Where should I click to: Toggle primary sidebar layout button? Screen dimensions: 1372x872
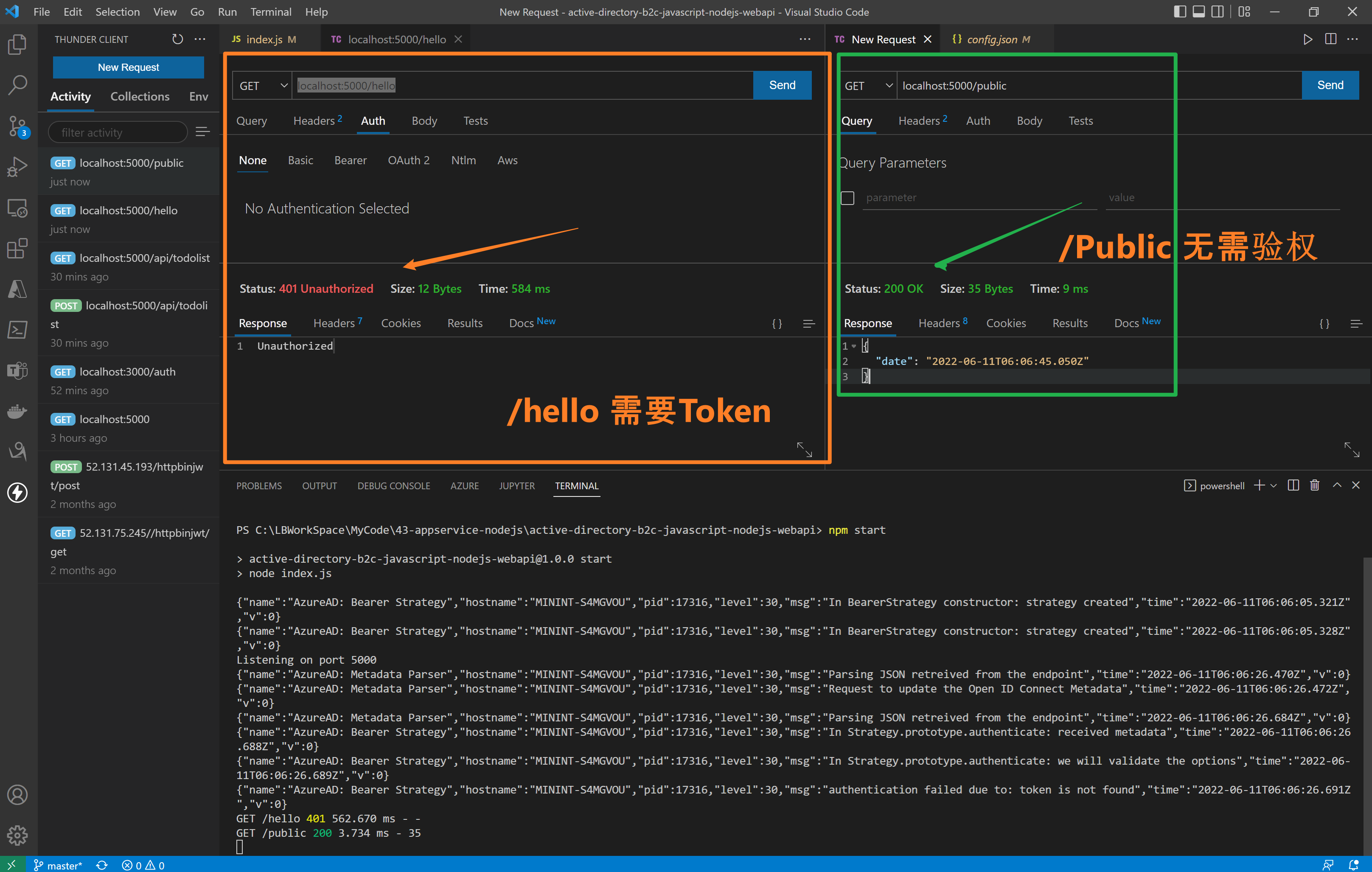[x=1180, y=12]
